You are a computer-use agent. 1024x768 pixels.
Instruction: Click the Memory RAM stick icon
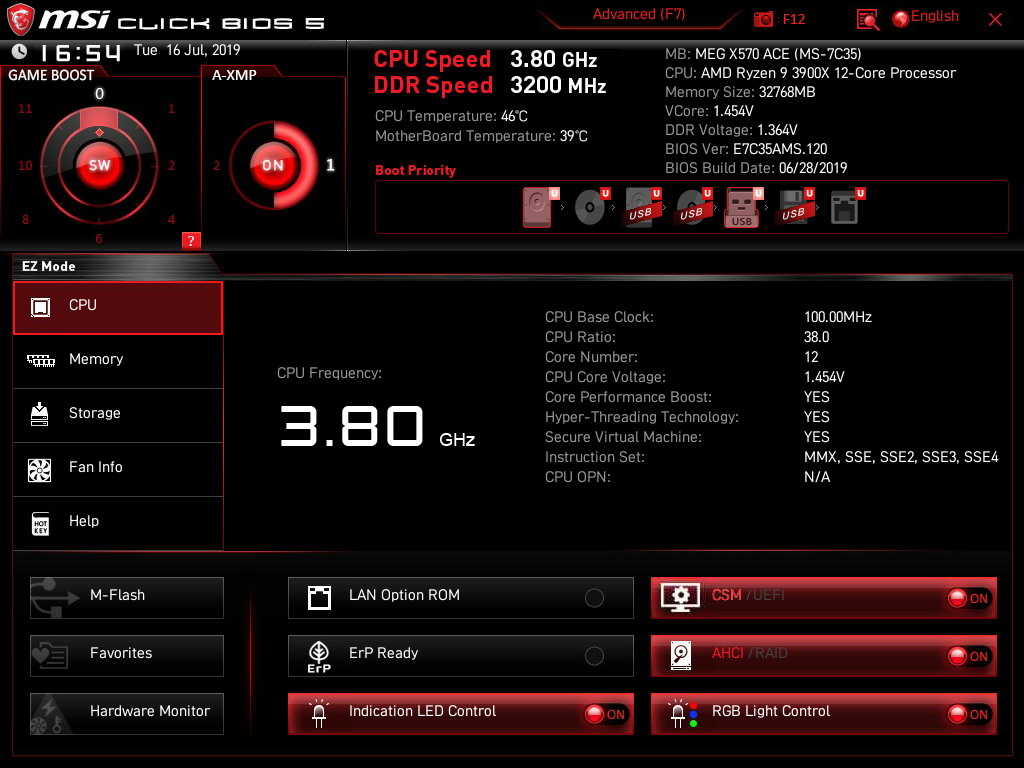pos(40,360)
